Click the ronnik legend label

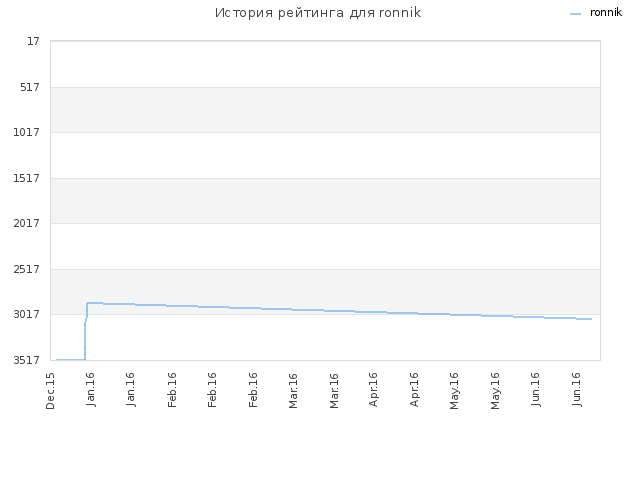coord(606,13)
